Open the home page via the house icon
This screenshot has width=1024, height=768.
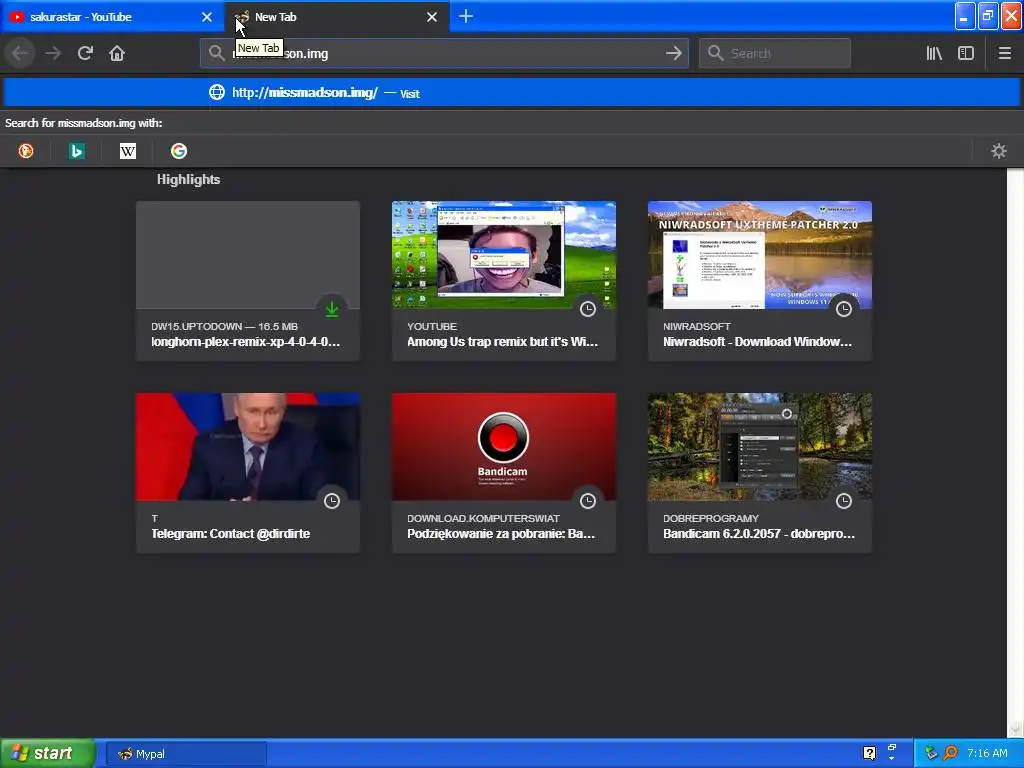click(117, 54)
